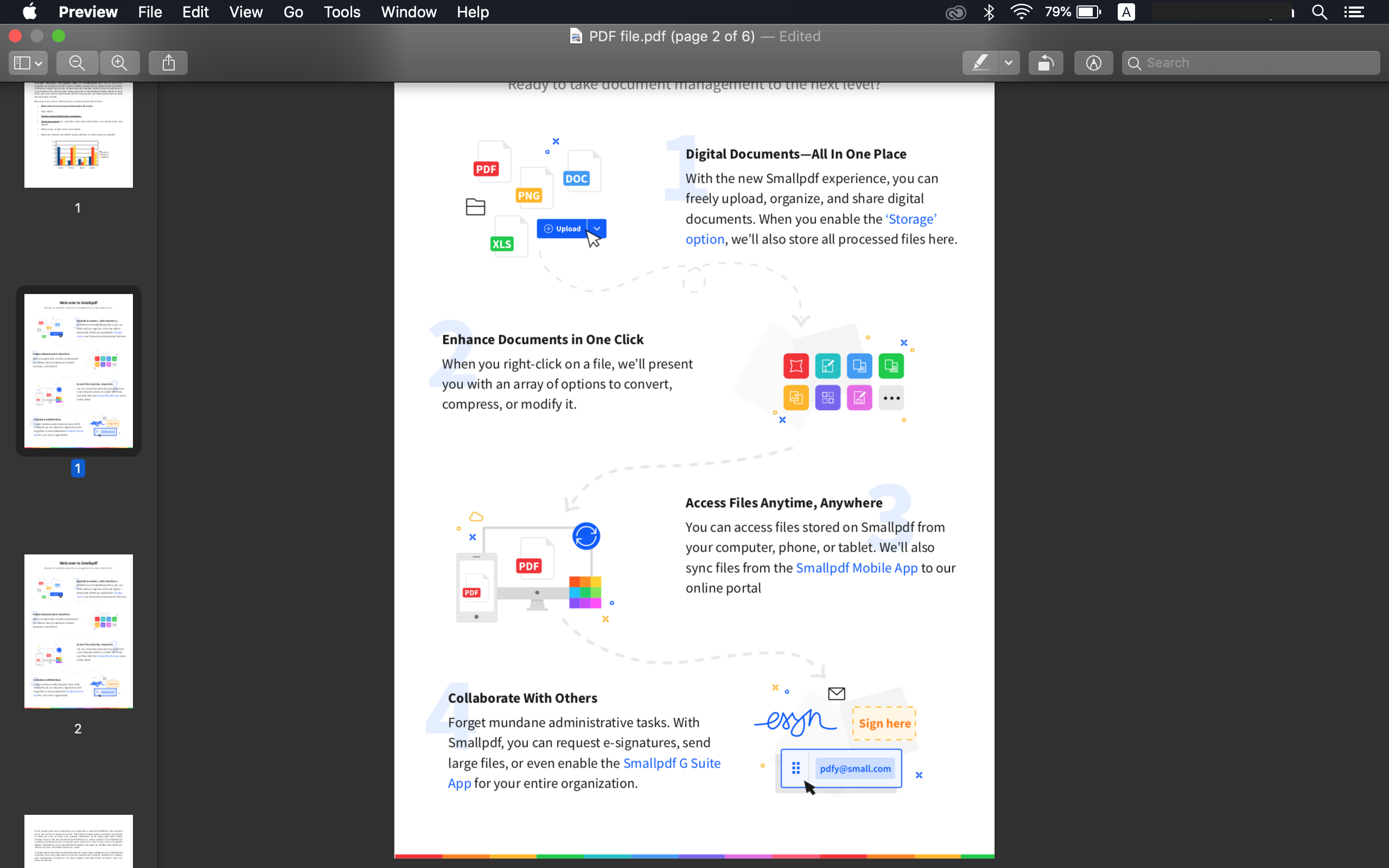Expand the highlight color dropdown arrow
Viewport: 1389px width, 868px height.
pos(1009,62)
